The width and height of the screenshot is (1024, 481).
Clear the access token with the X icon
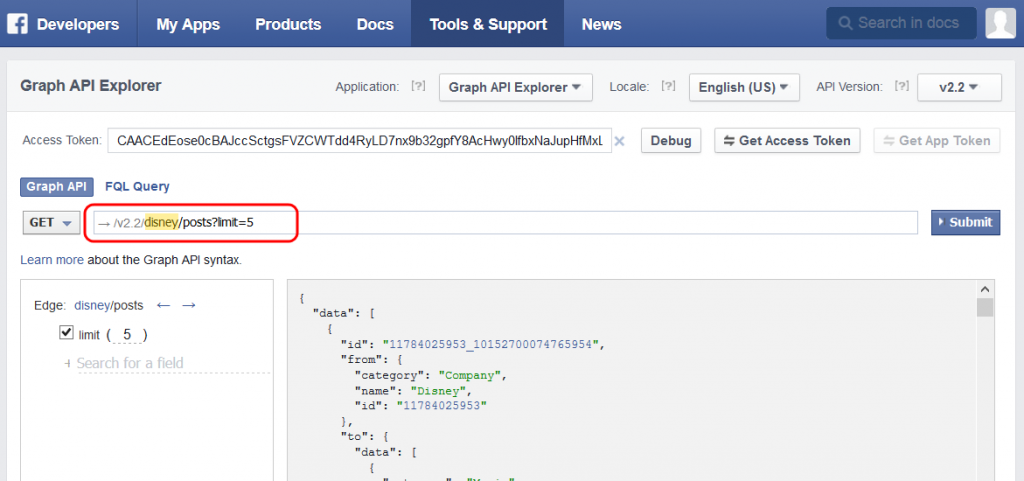click(x=620, y=141)
